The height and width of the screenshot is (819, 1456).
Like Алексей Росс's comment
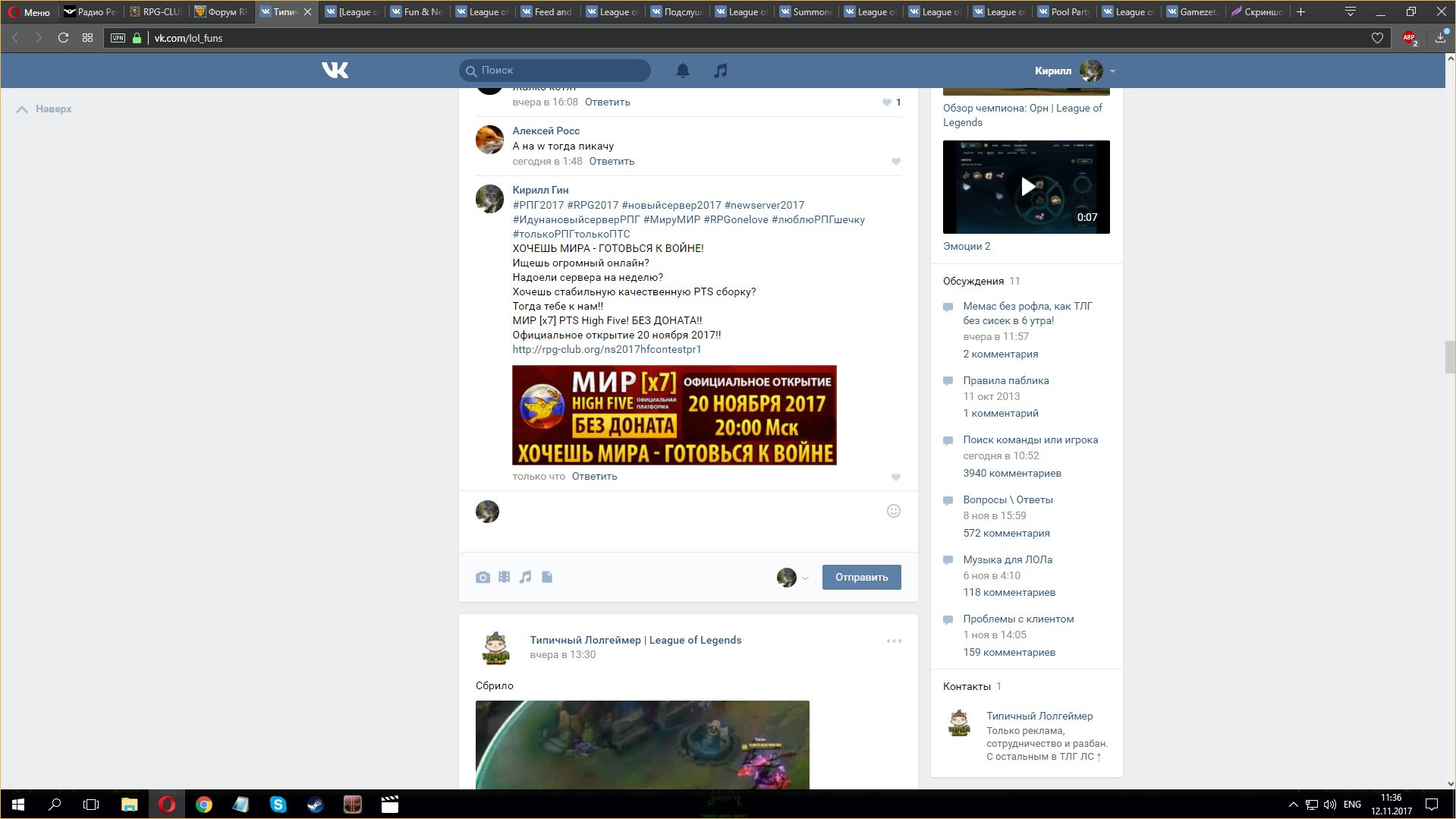point(896,162)
